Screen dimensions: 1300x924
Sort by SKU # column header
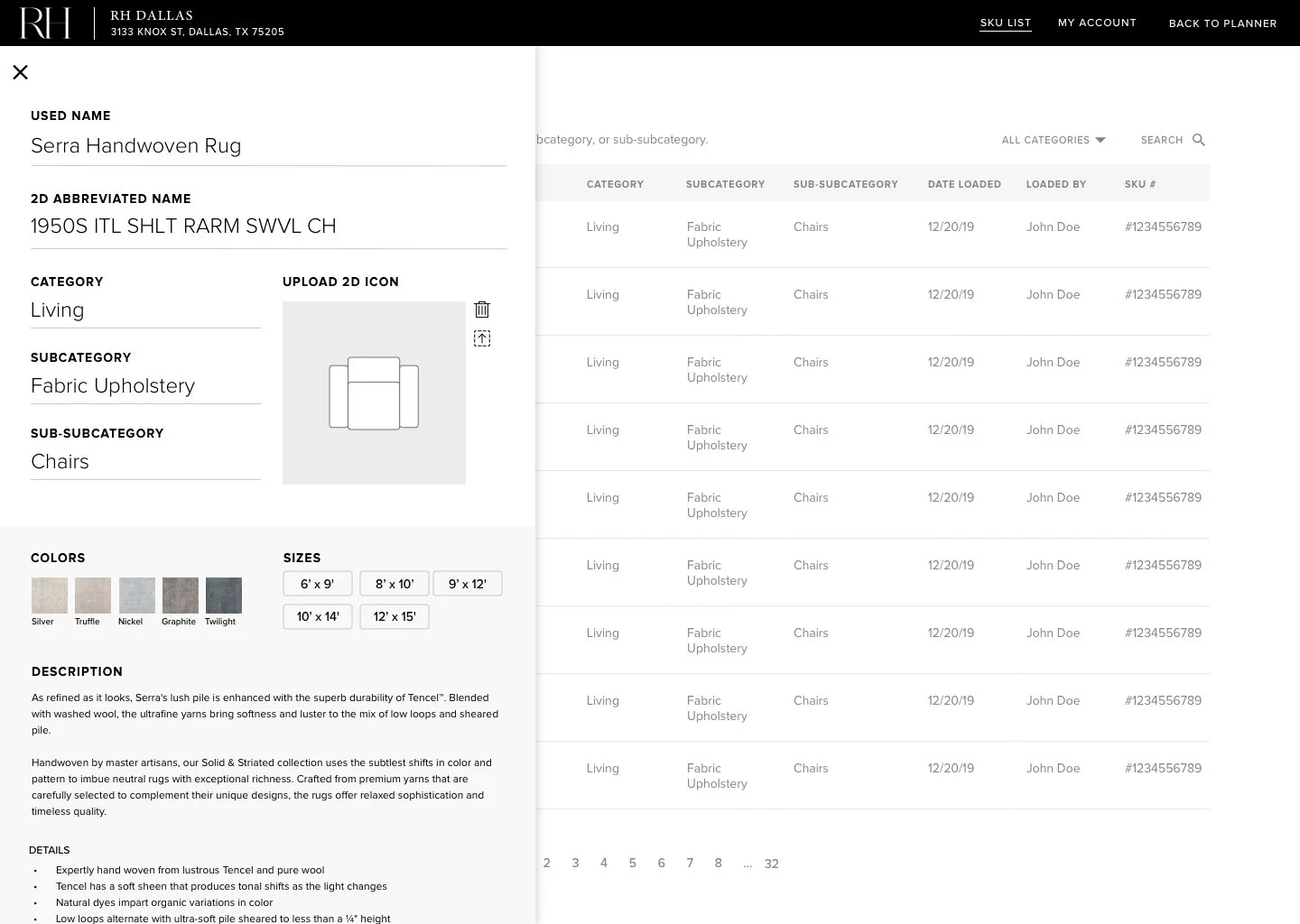click(x=1140, y=184)
